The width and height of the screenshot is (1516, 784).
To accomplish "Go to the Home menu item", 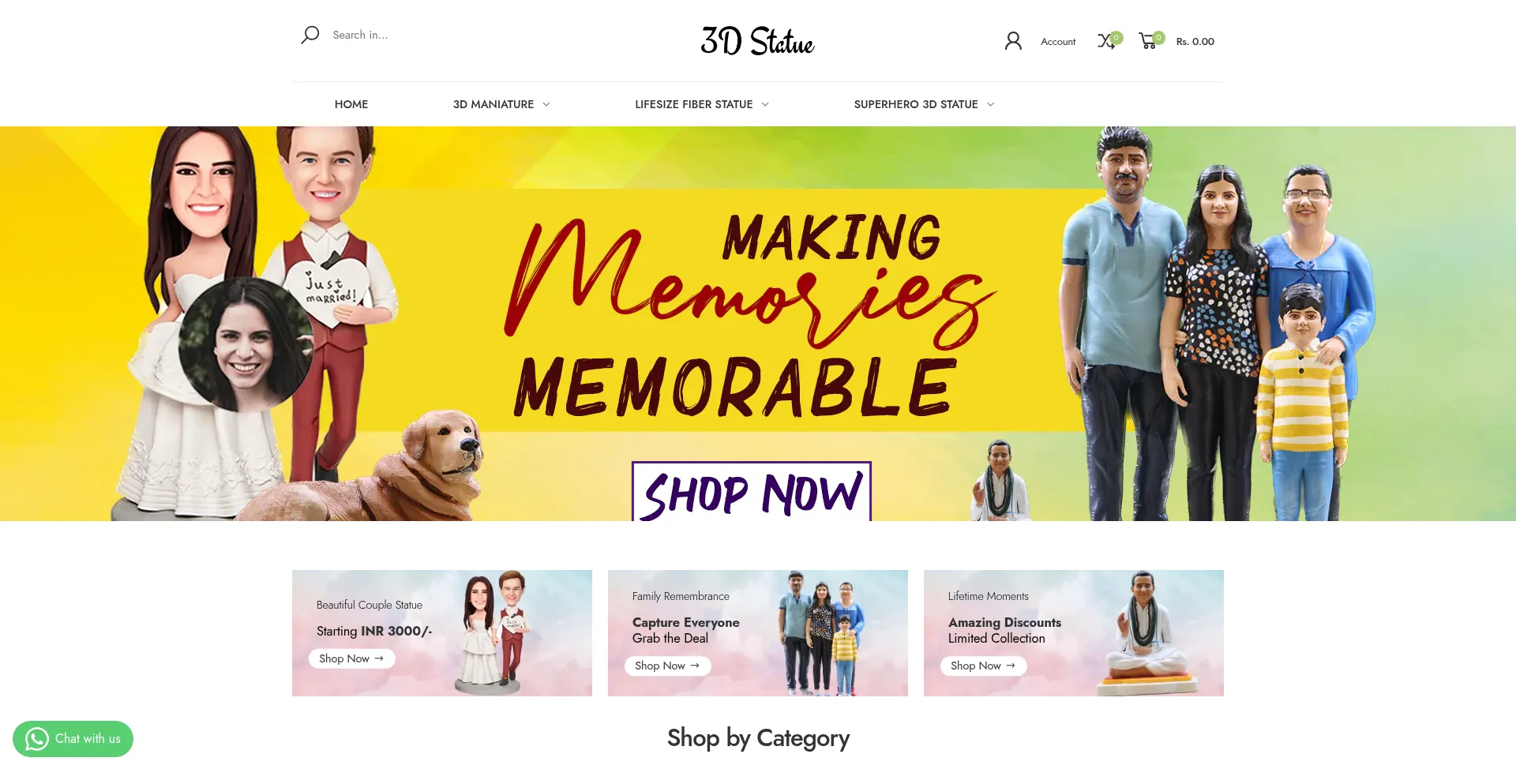I will pos(351,104).
